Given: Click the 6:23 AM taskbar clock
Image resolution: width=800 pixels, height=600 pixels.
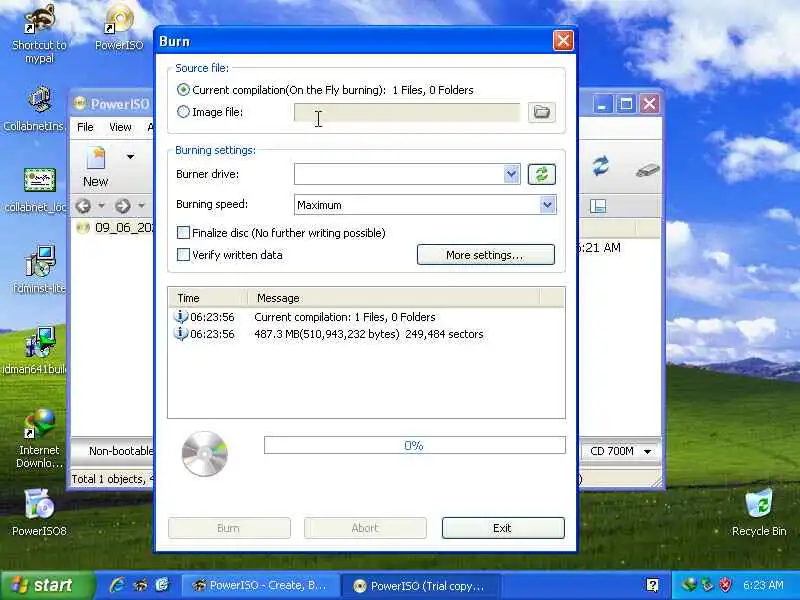Looking at the screenshot, I should click(763, 585).
